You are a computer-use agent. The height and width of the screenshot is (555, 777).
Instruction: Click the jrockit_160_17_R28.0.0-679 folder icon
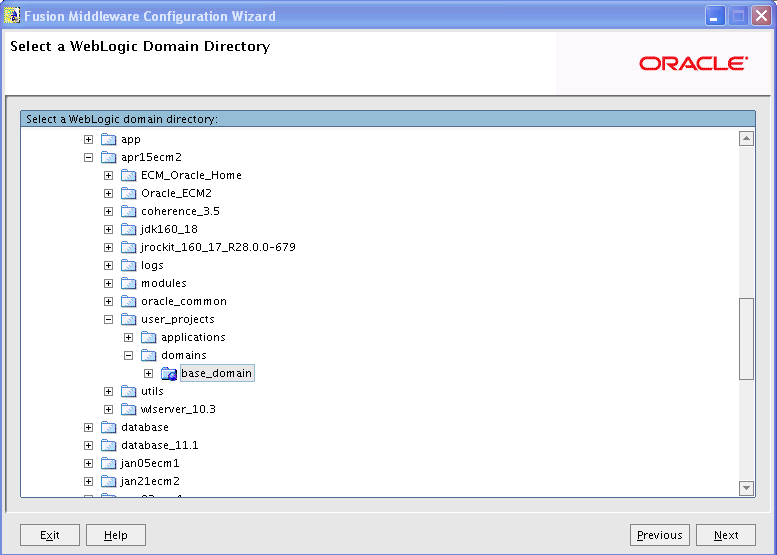pos(128,247)
